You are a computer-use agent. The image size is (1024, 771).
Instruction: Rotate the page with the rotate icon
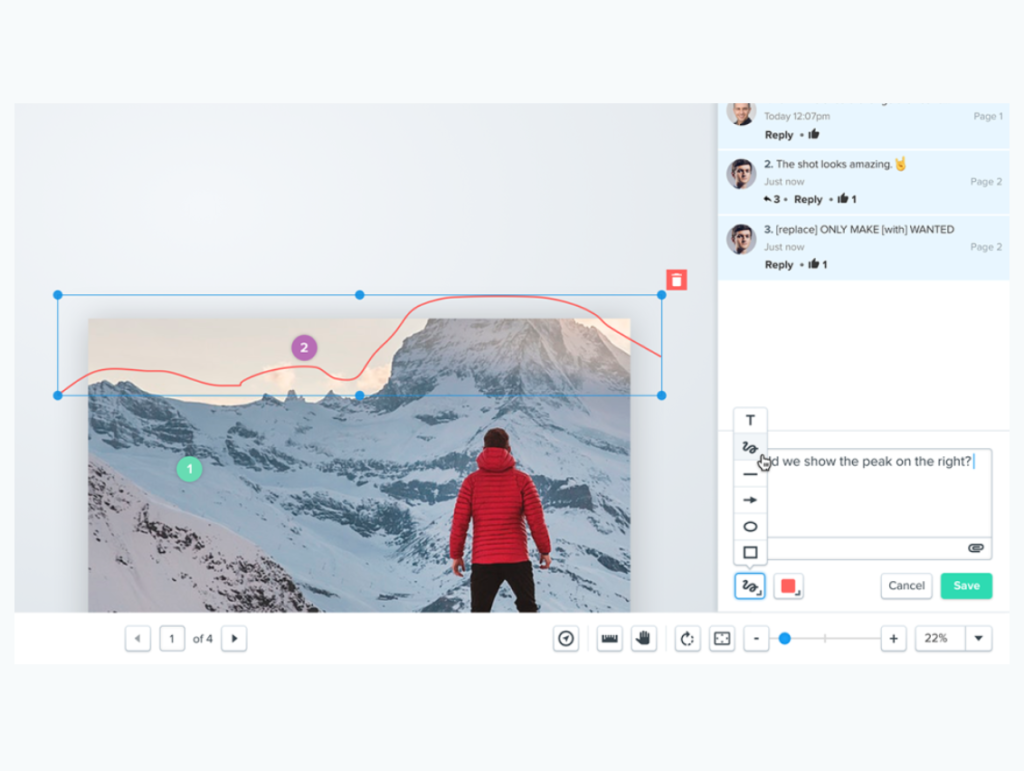pos(687,638)
